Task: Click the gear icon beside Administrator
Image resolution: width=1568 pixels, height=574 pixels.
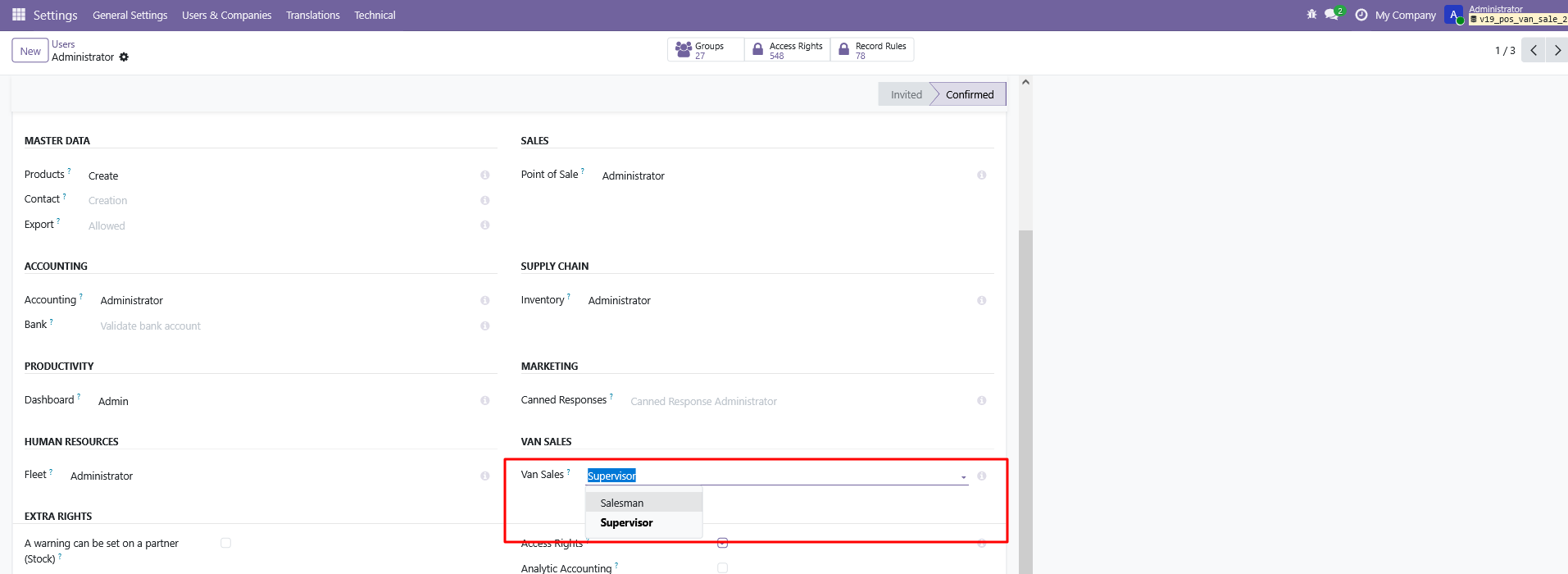Action: 124,57
